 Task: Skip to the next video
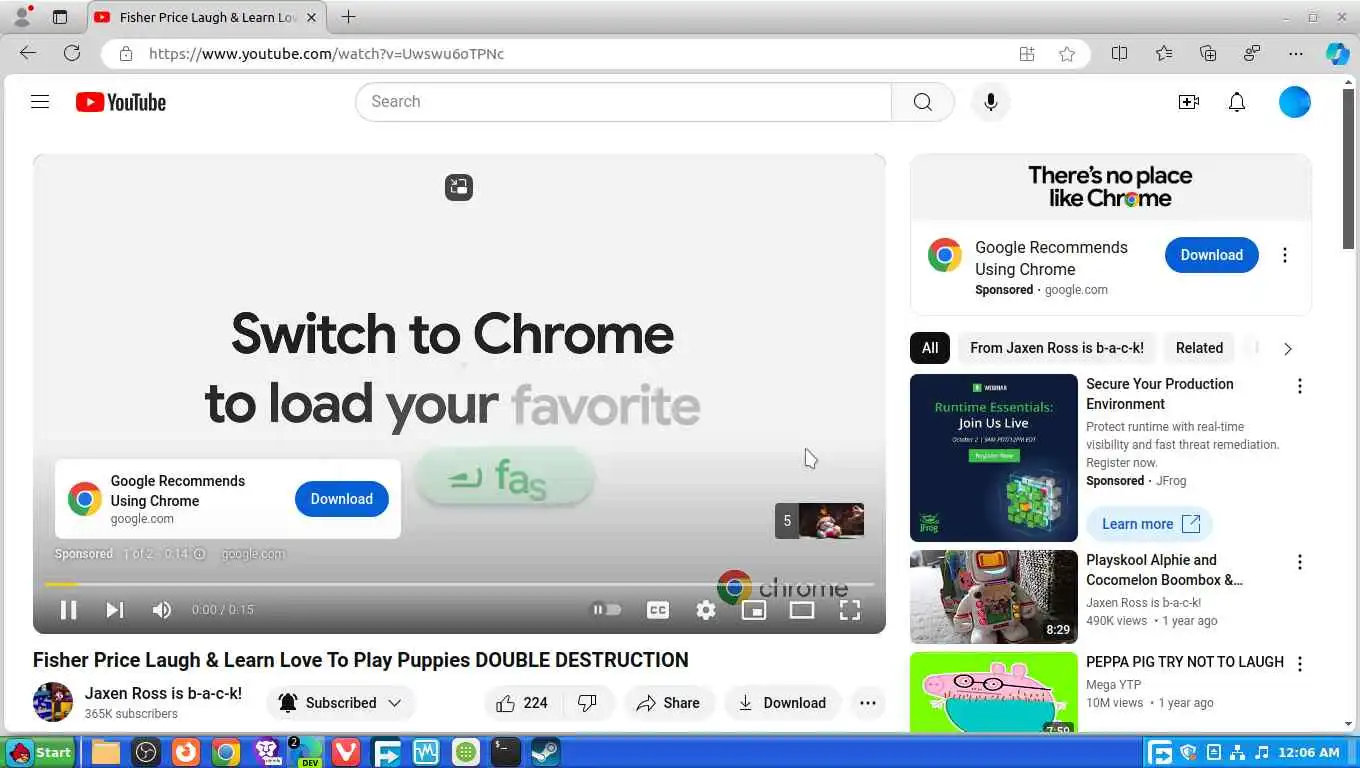pos(115,609)
